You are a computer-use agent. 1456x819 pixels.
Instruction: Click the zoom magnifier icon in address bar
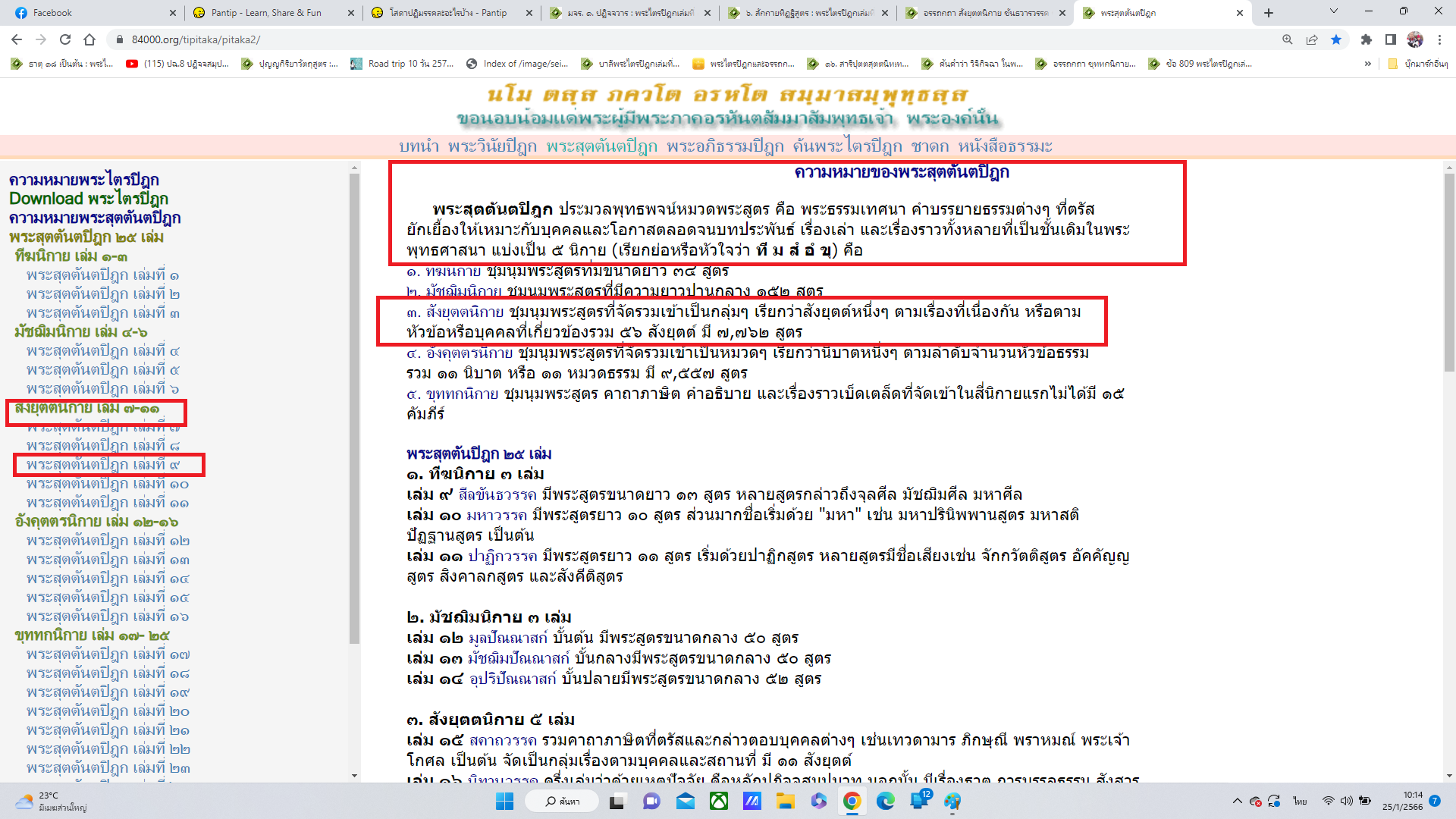pos(1287,39)
